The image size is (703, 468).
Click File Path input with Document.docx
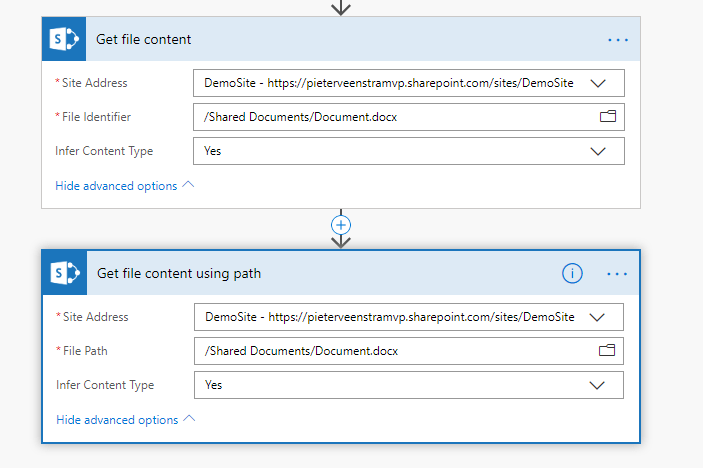(408, 351)
